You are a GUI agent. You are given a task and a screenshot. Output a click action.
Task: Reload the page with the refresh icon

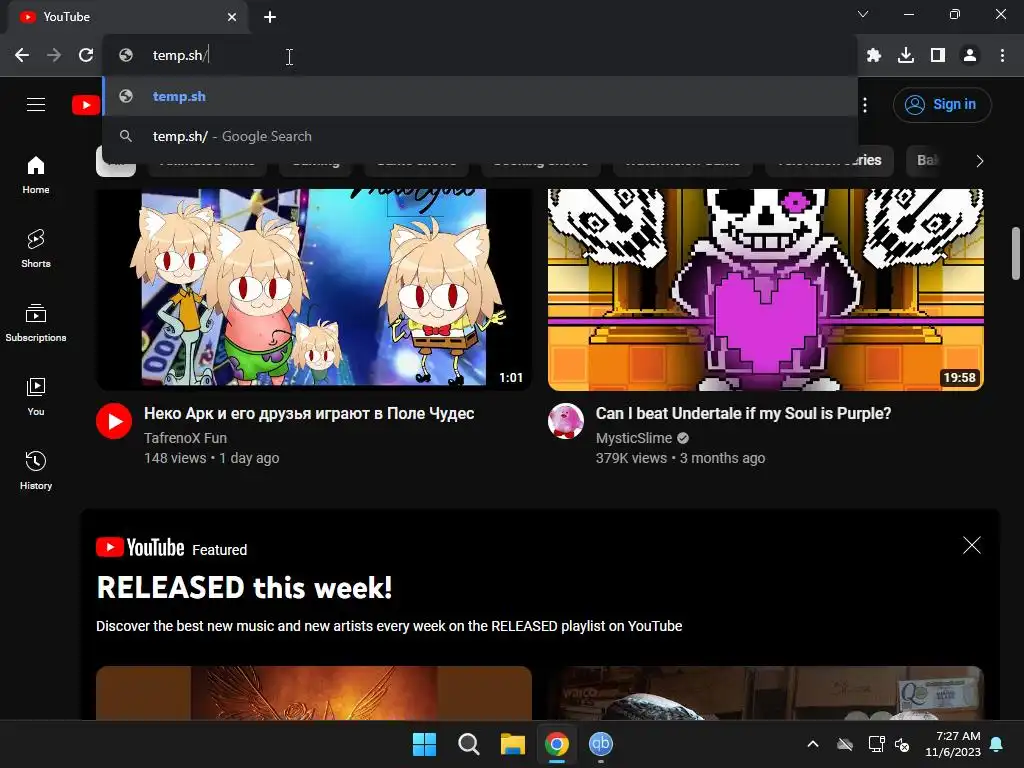click(x=86, y=56)
